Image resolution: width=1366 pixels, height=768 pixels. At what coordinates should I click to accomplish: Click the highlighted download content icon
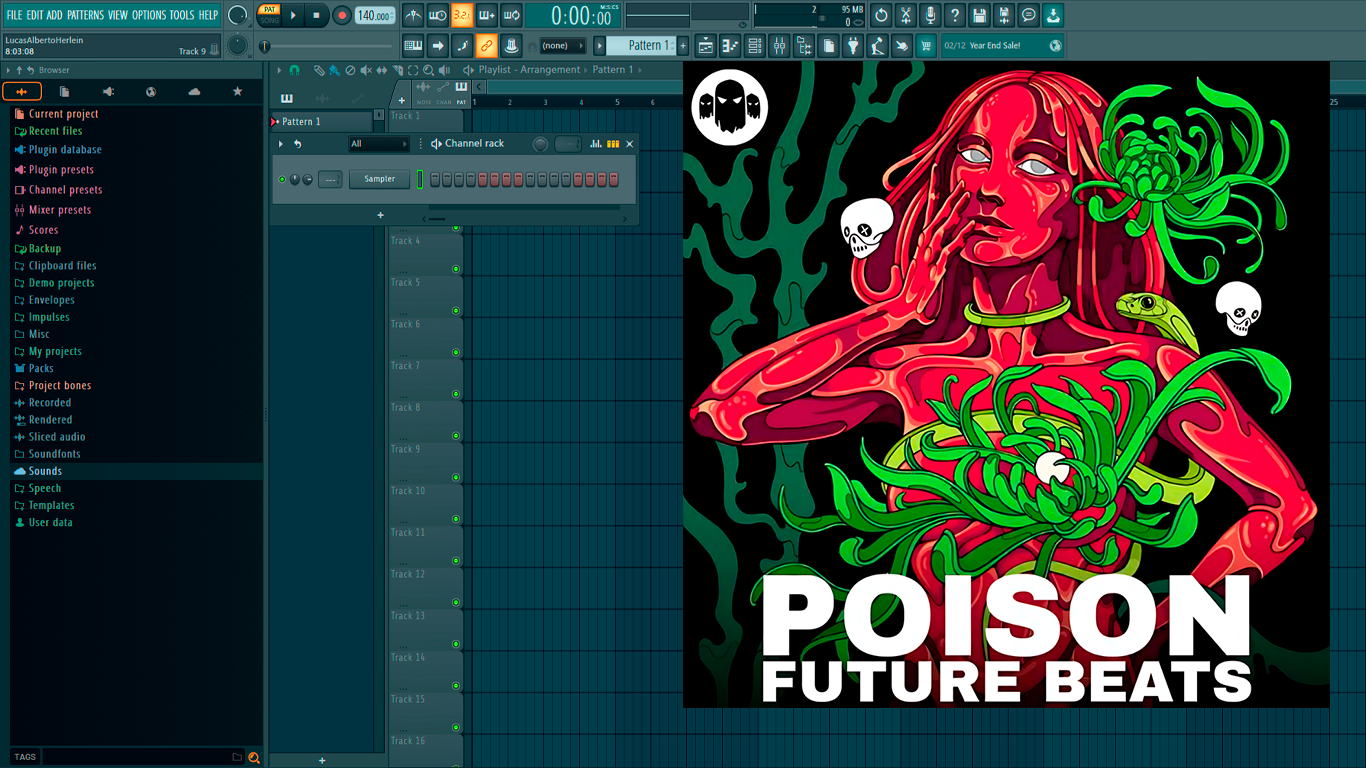click(1053, 15)
